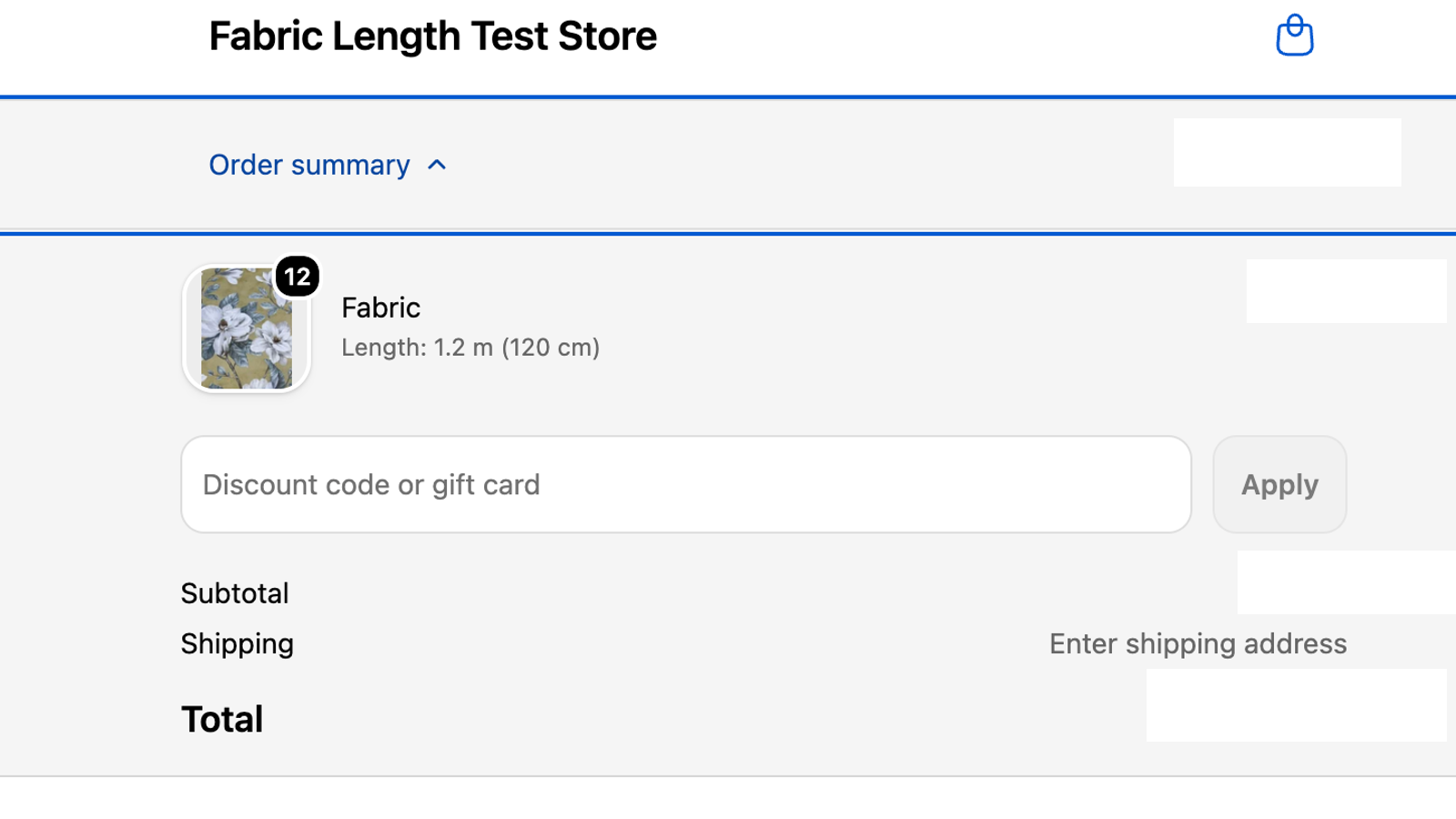Click the Fabric product name
The image size is (1456, 819).
(380, 308)
